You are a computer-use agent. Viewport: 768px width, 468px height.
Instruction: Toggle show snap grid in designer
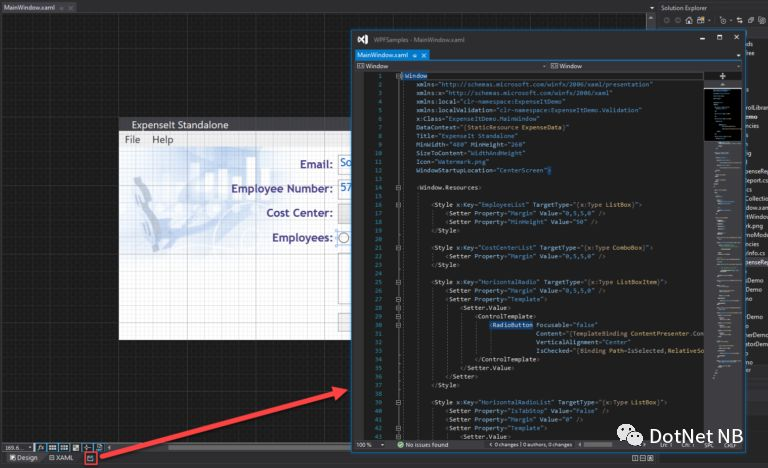pyautogui.click(x=52, y=447)
